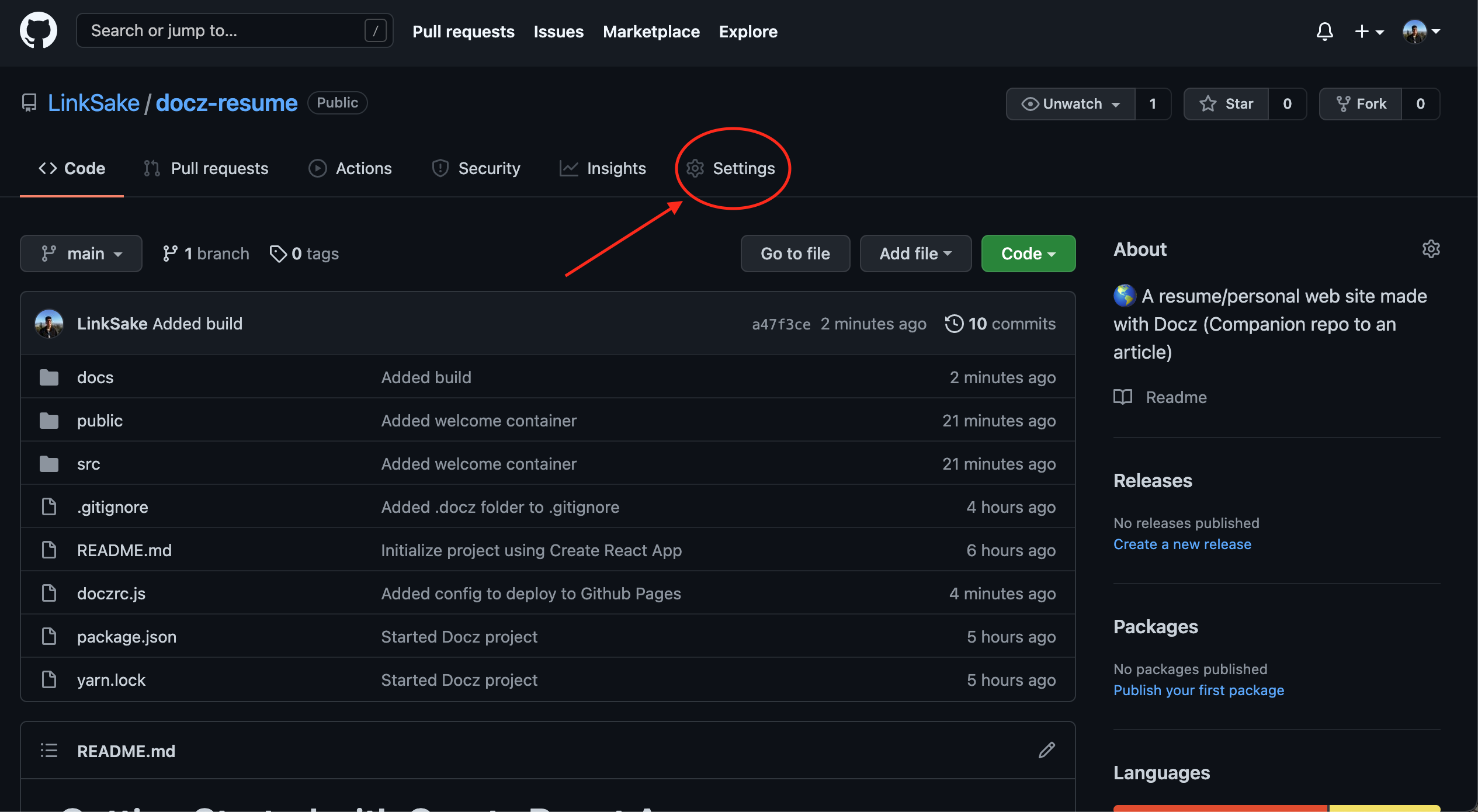Open the doczrc.js file
Screen dimensions: 1478x812
[x=112, y=594]
